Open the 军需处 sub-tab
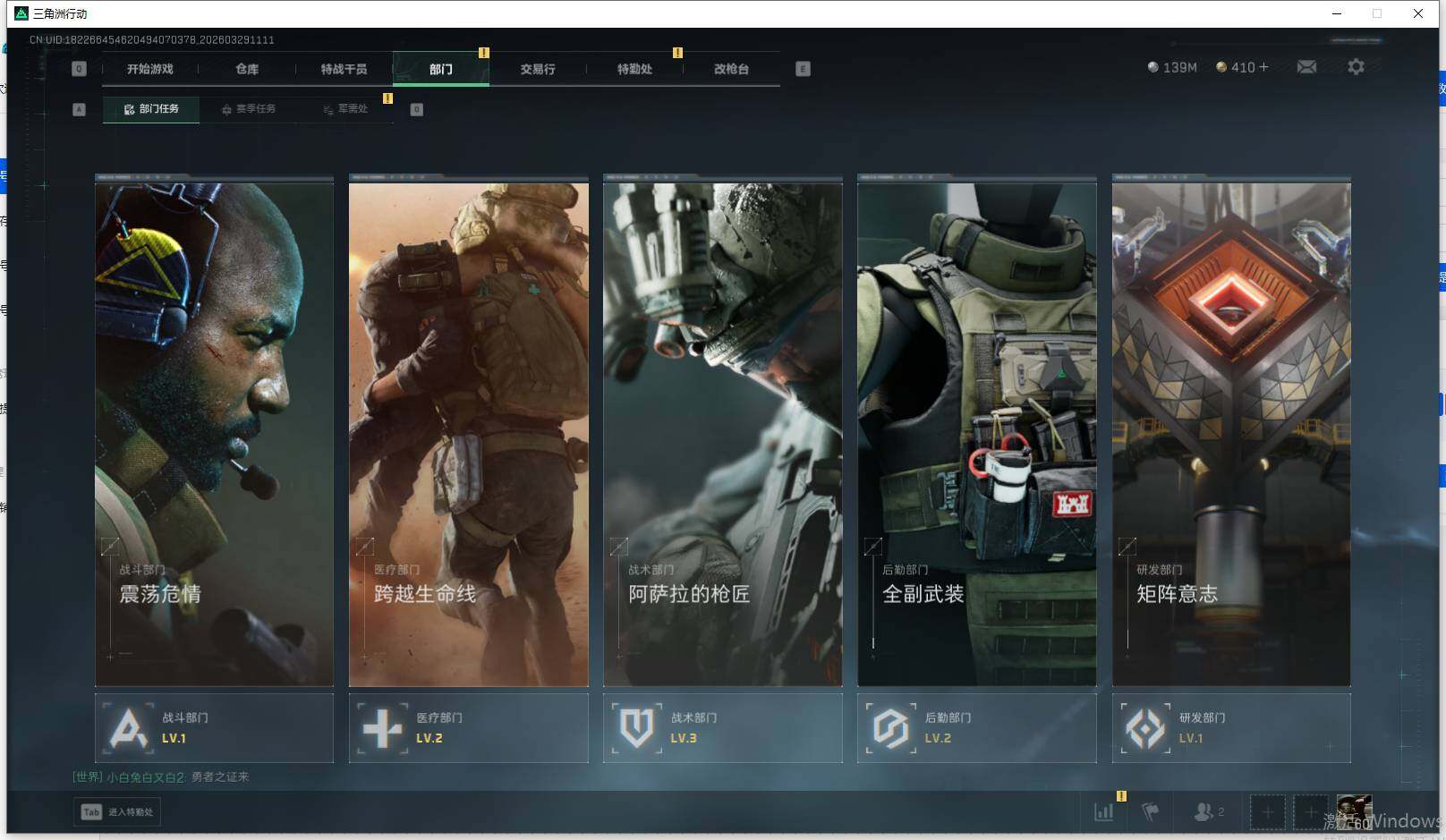Viewport: 1446px width, 840px height. pyautogui.click(x=345, y=109)
